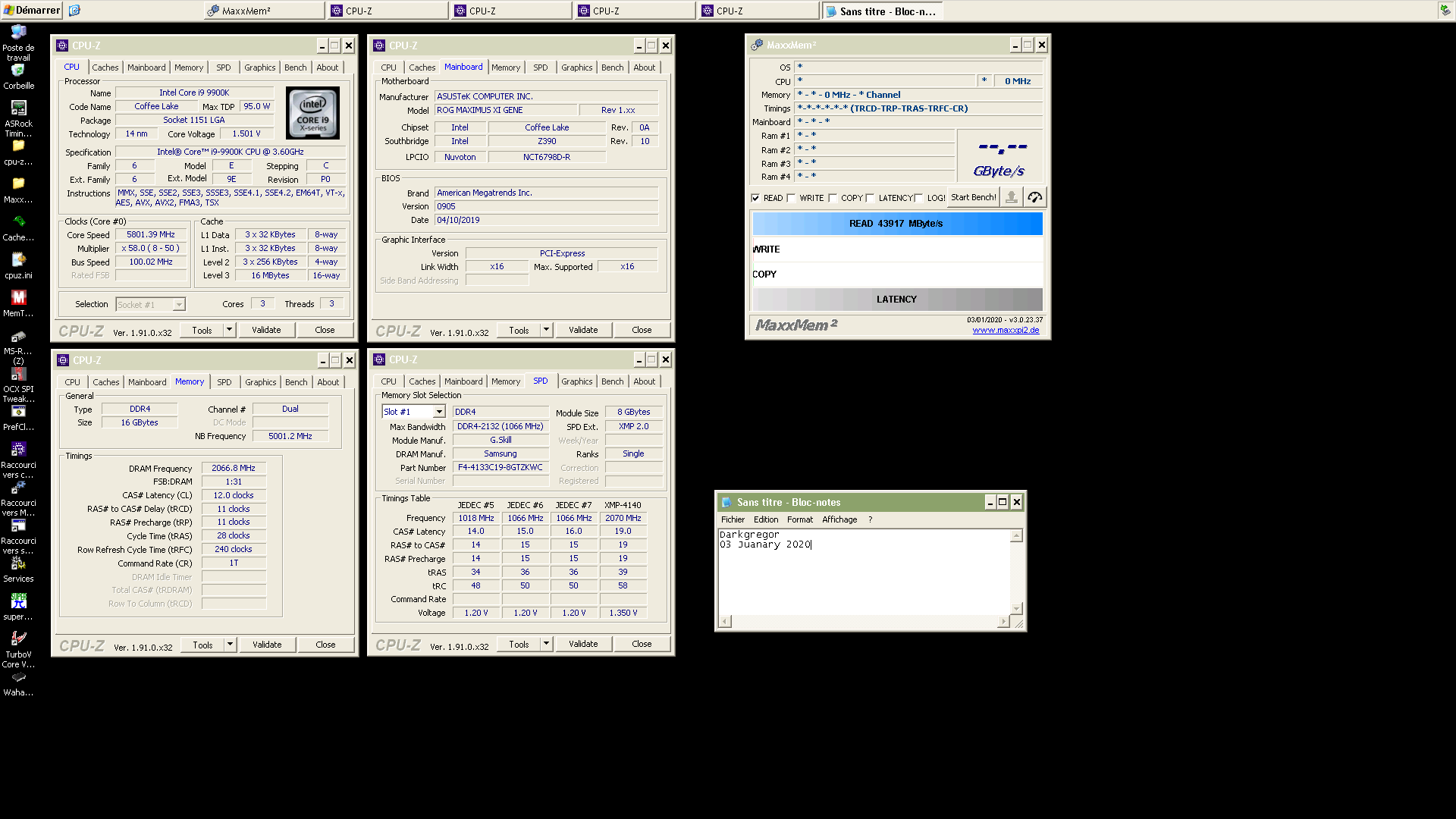Click MaxxMem upload result icon button

(1011, 197)
